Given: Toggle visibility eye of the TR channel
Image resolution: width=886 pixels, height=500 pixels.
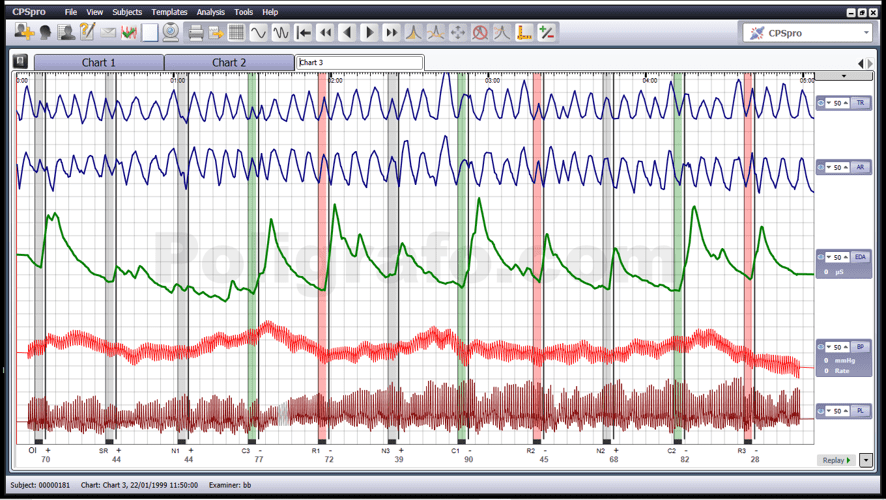Looking at the screenshot, I should 821,103.
